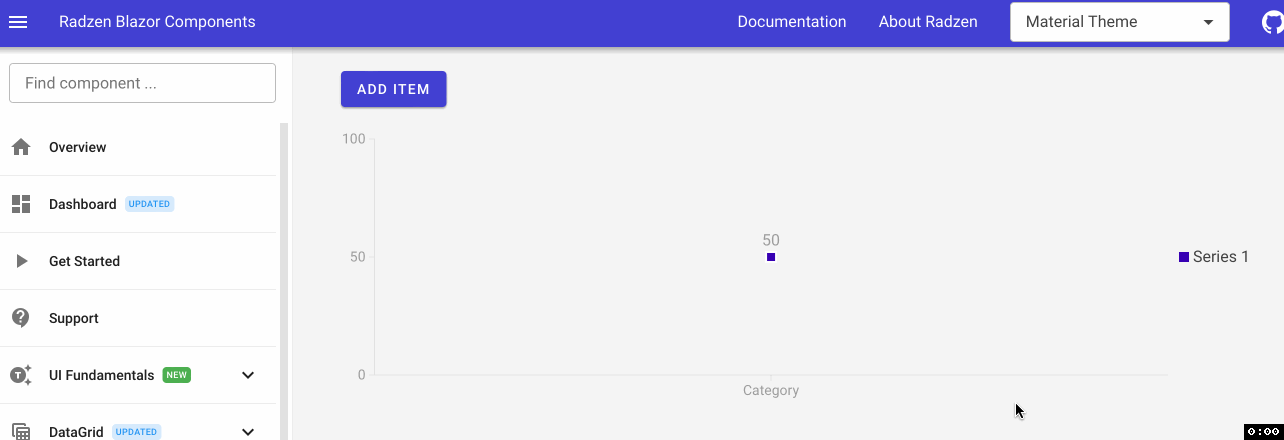The width and height of the screenshot is (1284, 440).
Task: Click the Support question mark icon
Action: click(21, 318)
